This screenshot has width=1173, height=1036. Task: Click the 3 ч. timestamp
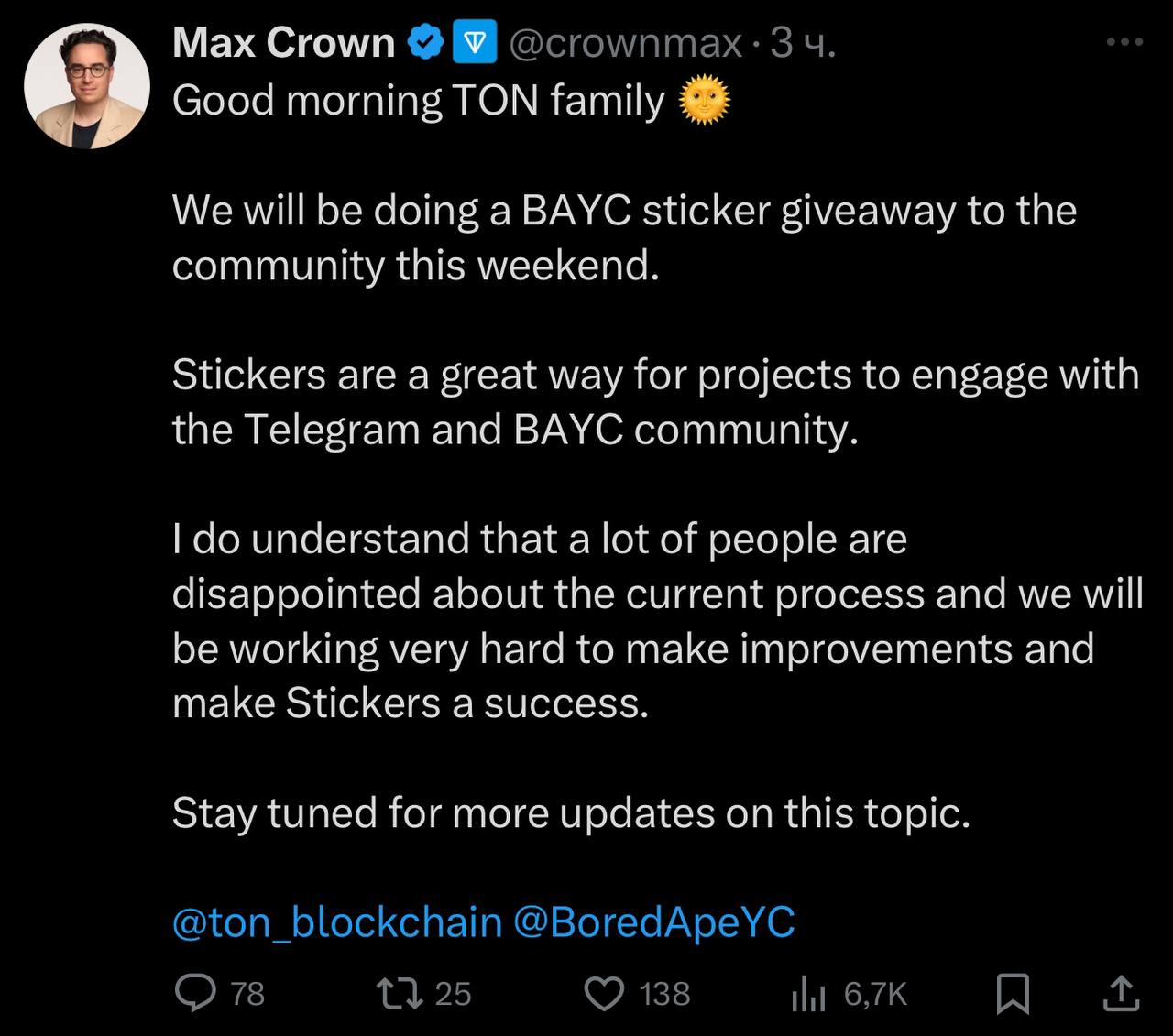click(803, 43)
